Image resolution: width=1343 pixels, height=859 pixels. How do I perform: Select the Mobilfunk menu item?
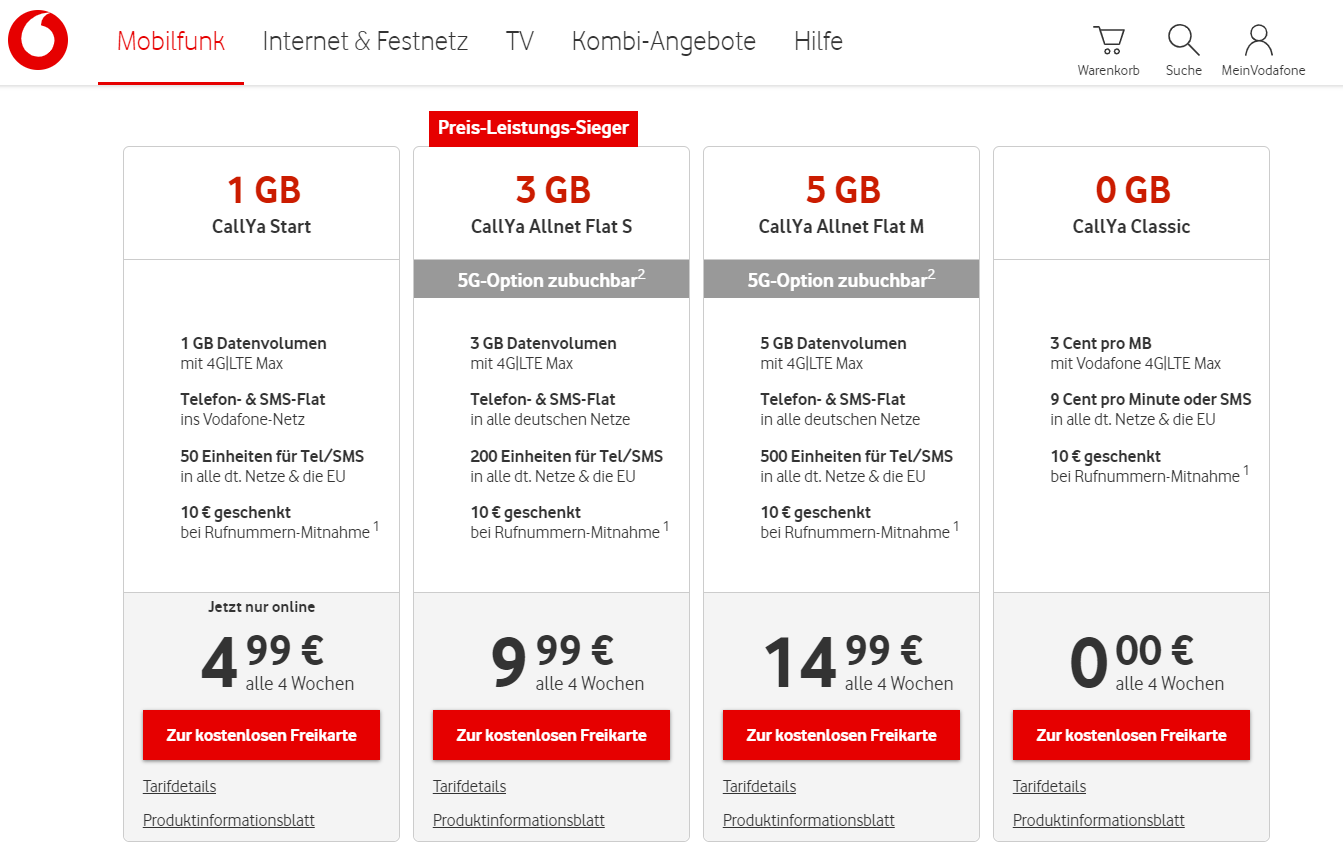pyautogui.click(x=171, y=41)
